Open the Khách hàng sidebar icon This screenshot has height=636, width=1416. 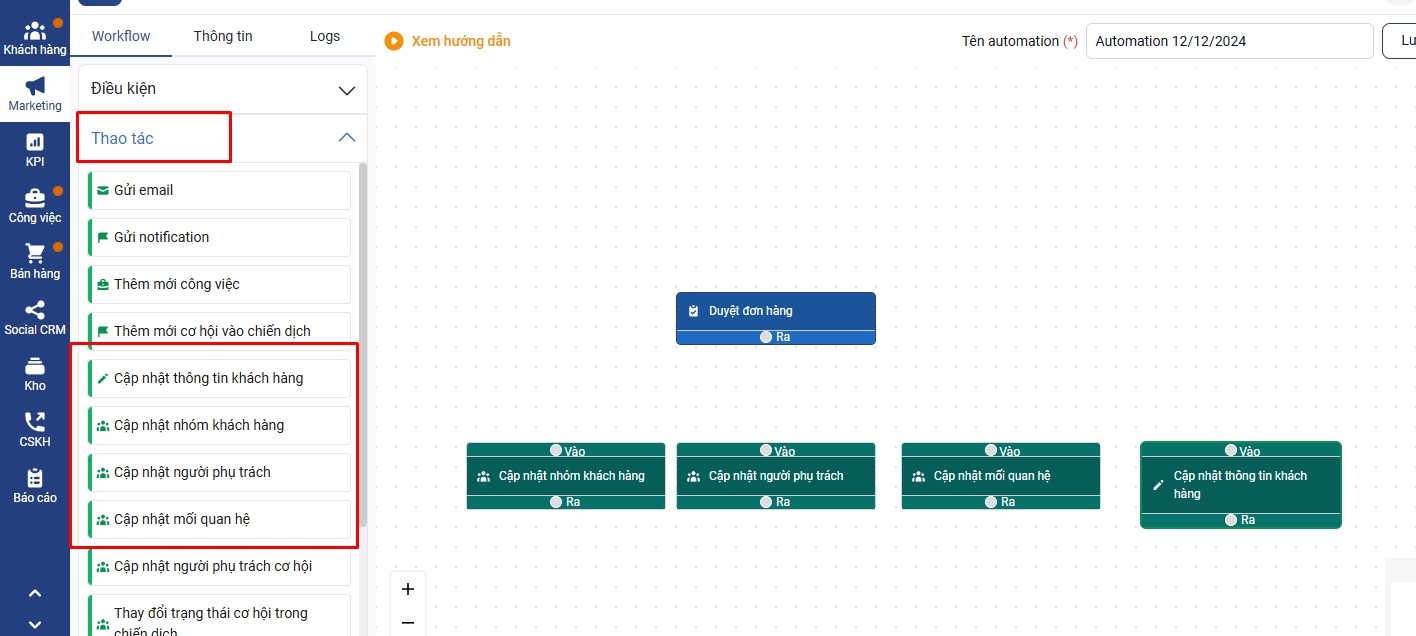click(x=35, y=32)
